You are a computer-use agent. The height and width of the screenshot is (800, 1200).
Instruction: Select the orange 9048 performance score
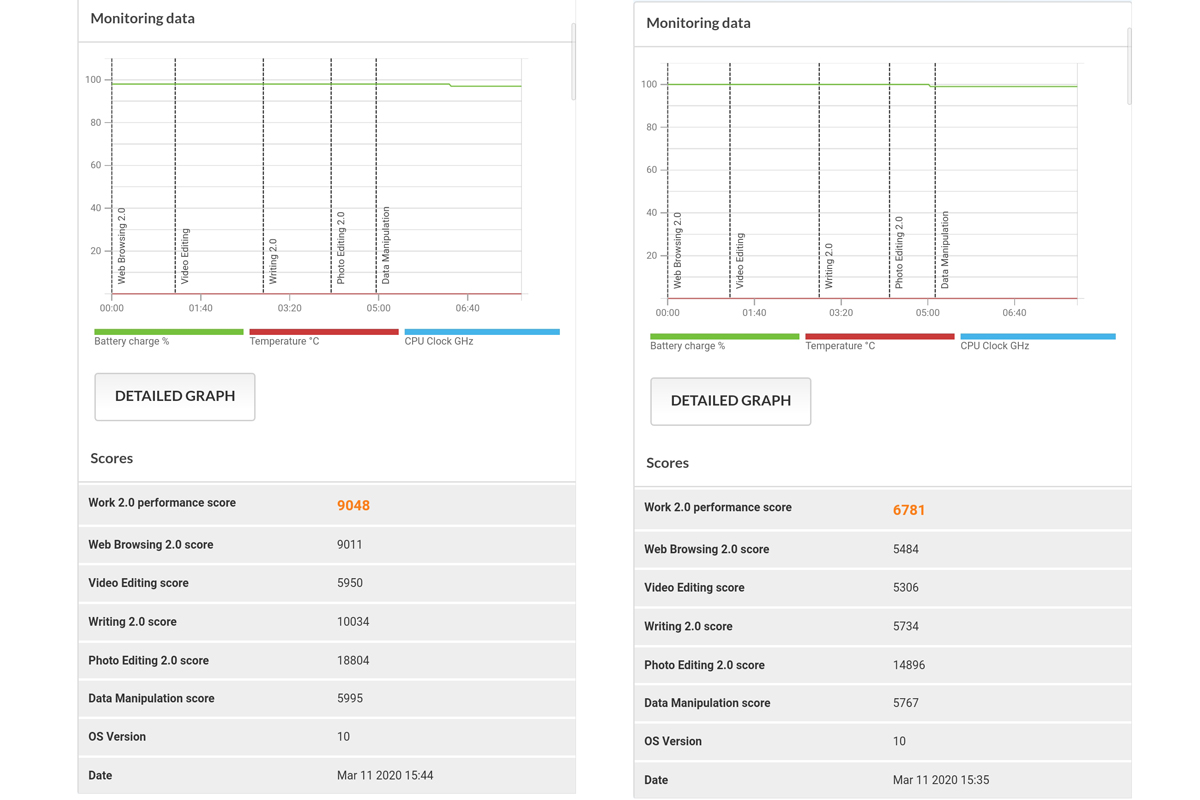point(353,506)
